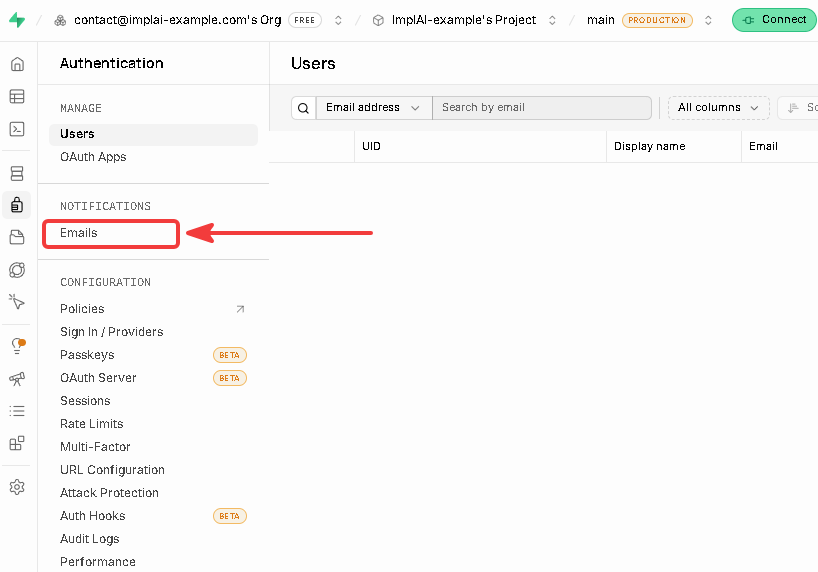Click the organization name in breadcrumb

(177, 20)
